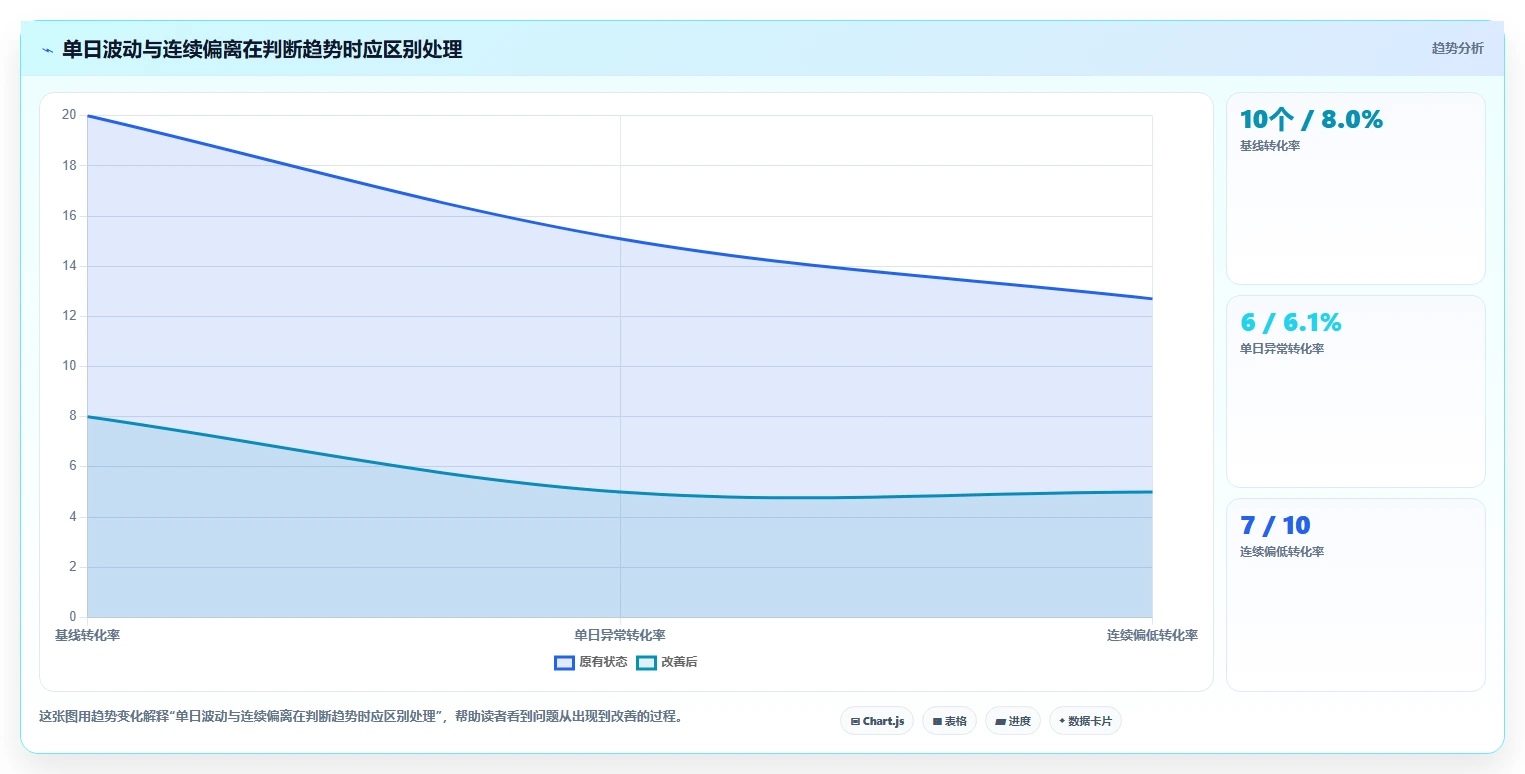Click the icon inside the 进度 chip
Viewport: 1525px width, 774px height.
(x=1001, y=721)
